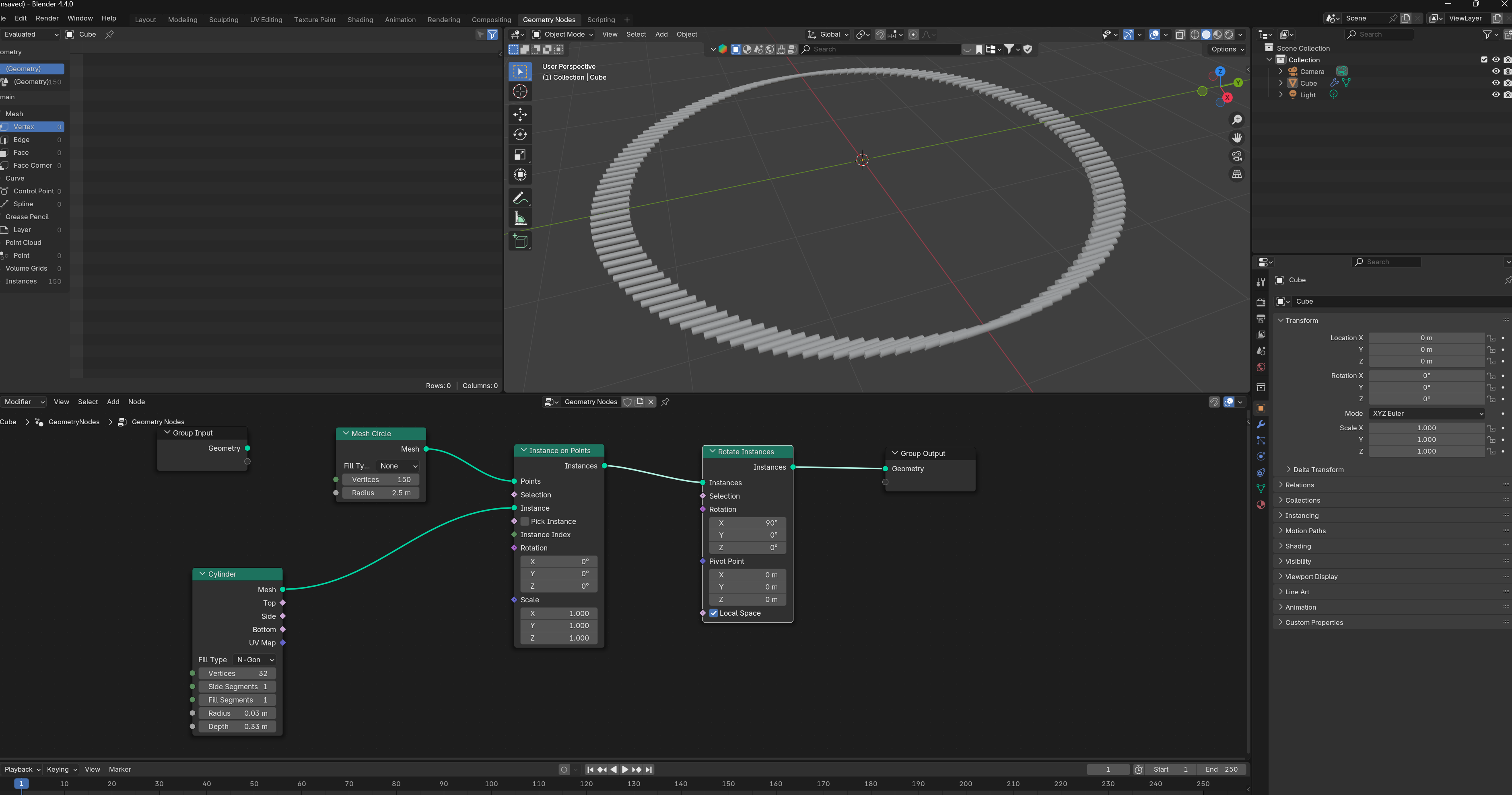The width and height of the screenshot is (1512, 795).
Task: Switch perspective/orthographic grid icon
Action: (1237, 174)
